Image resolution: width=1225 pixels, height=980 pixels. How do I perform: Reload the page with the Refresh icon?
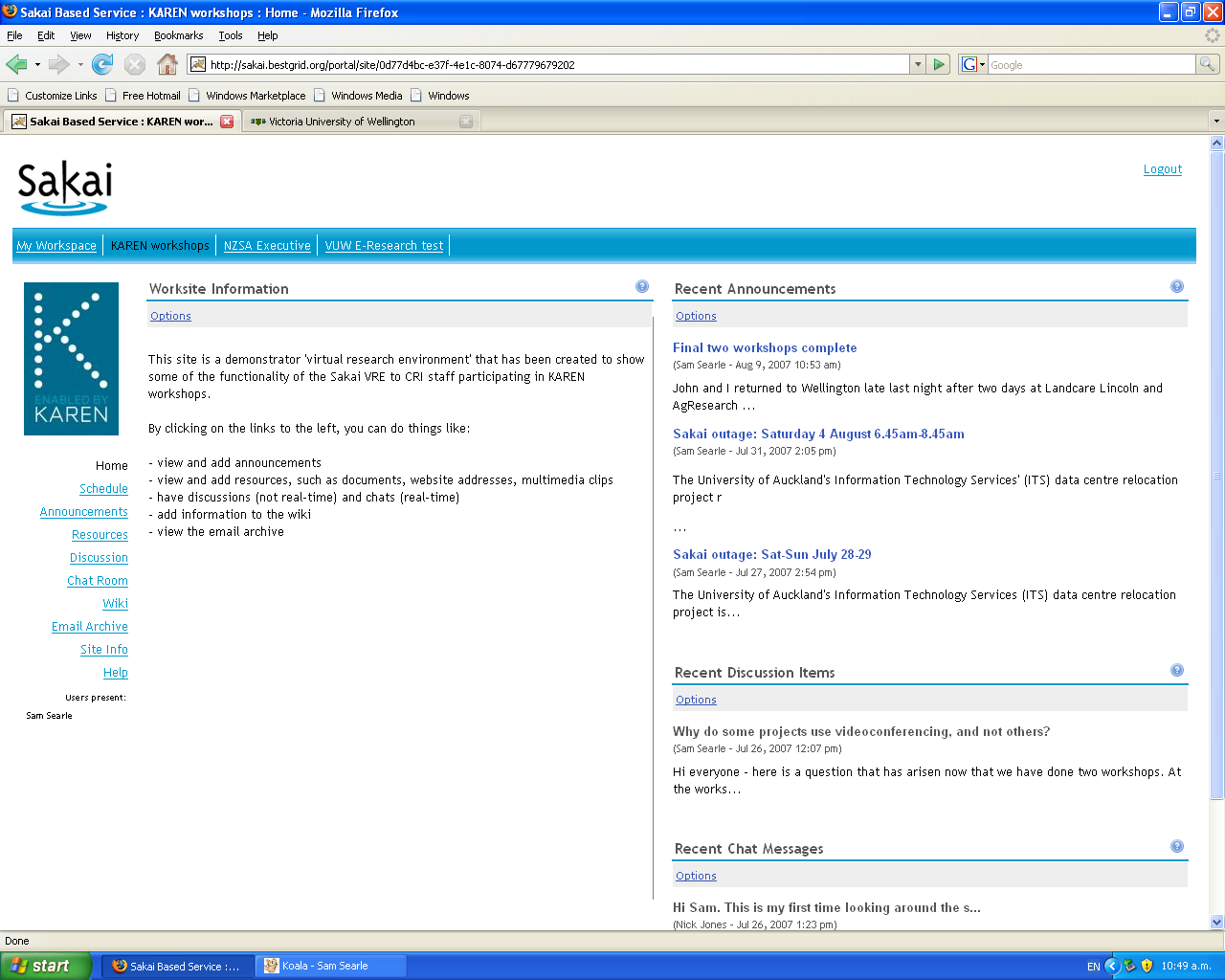pyautogui.click(x=102, y=64)
